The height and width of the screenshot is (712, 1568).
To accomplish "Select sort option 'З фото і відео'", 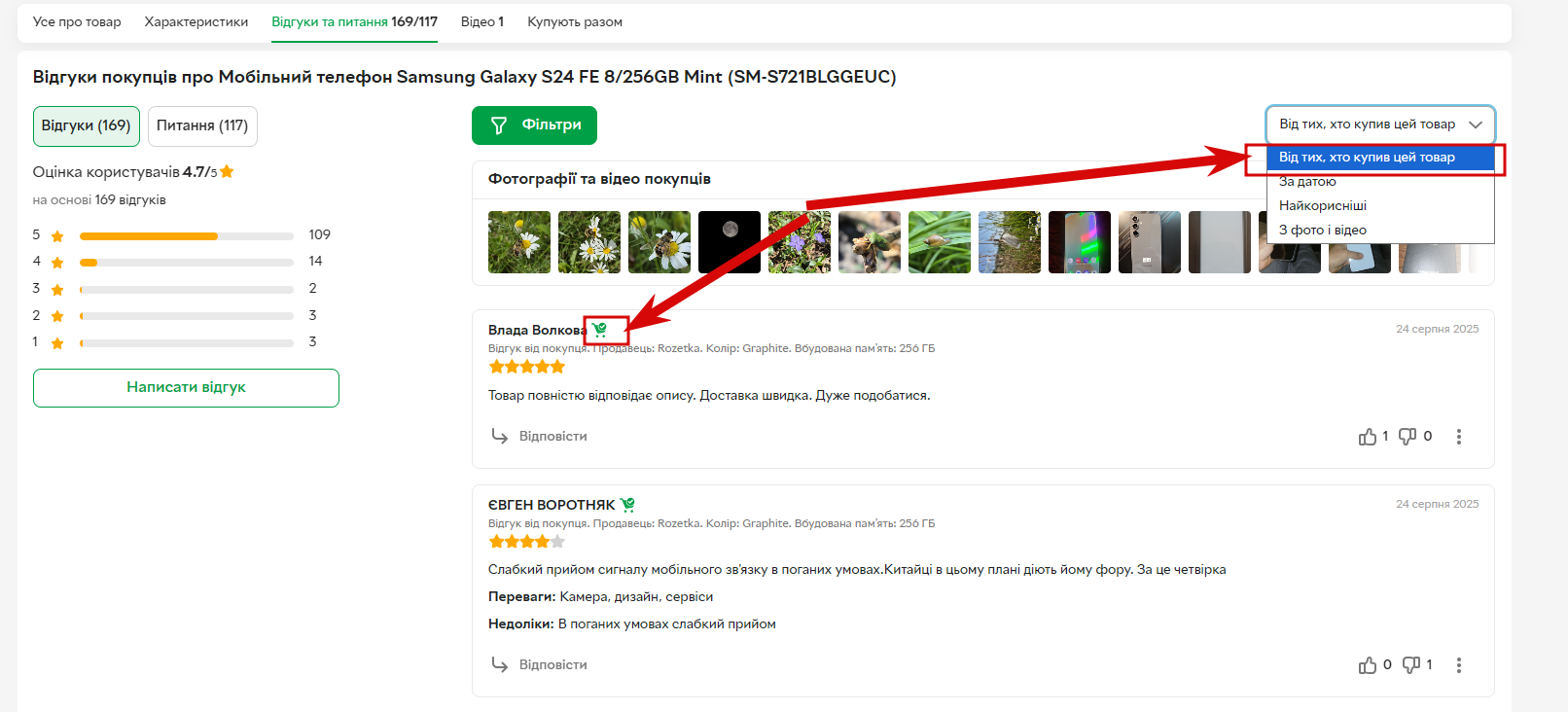I will pyautogui.click(x=1380, y=230).
